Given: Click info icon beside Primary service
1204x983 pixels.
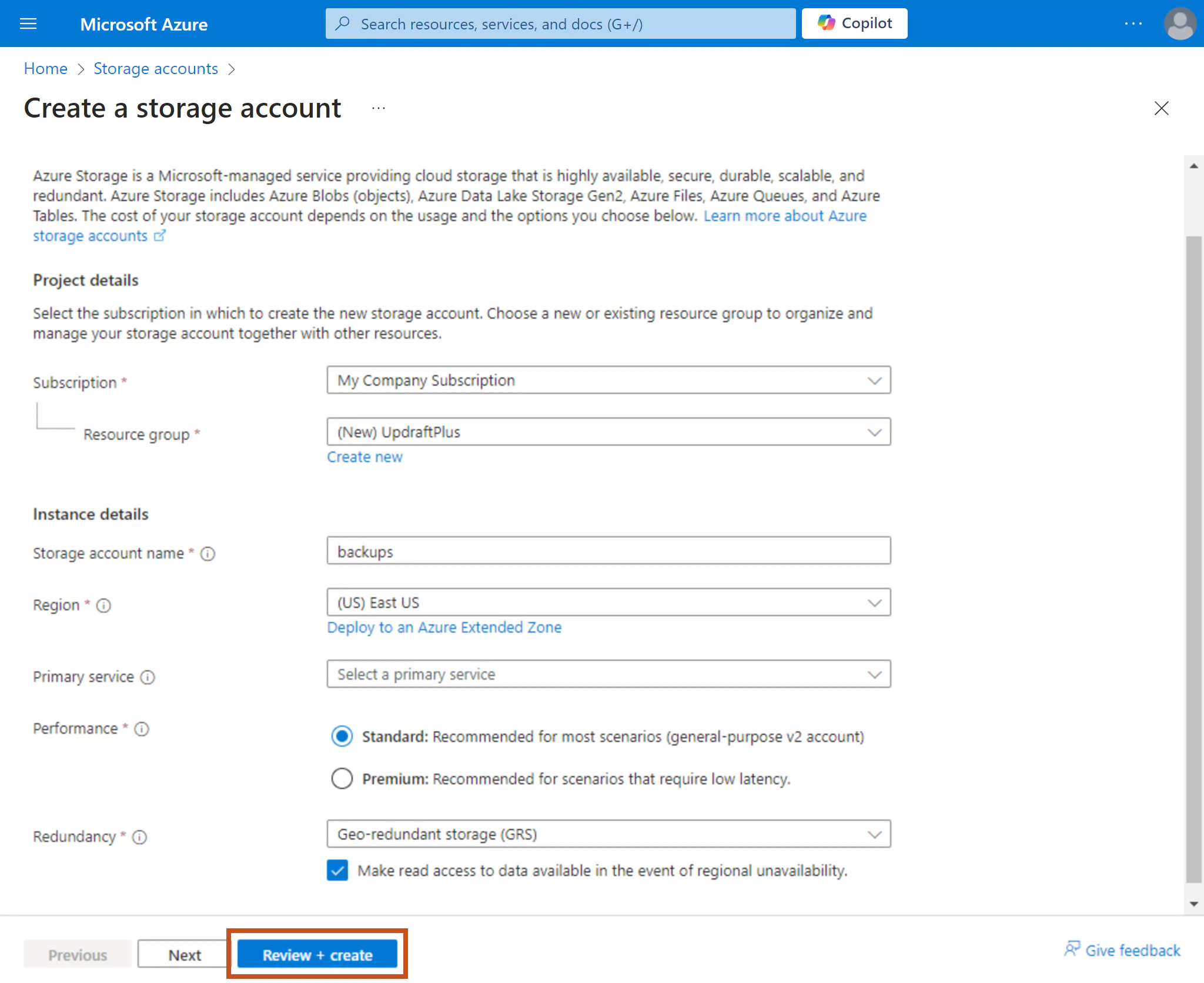Looking at the screenshot, I should 148,677.
